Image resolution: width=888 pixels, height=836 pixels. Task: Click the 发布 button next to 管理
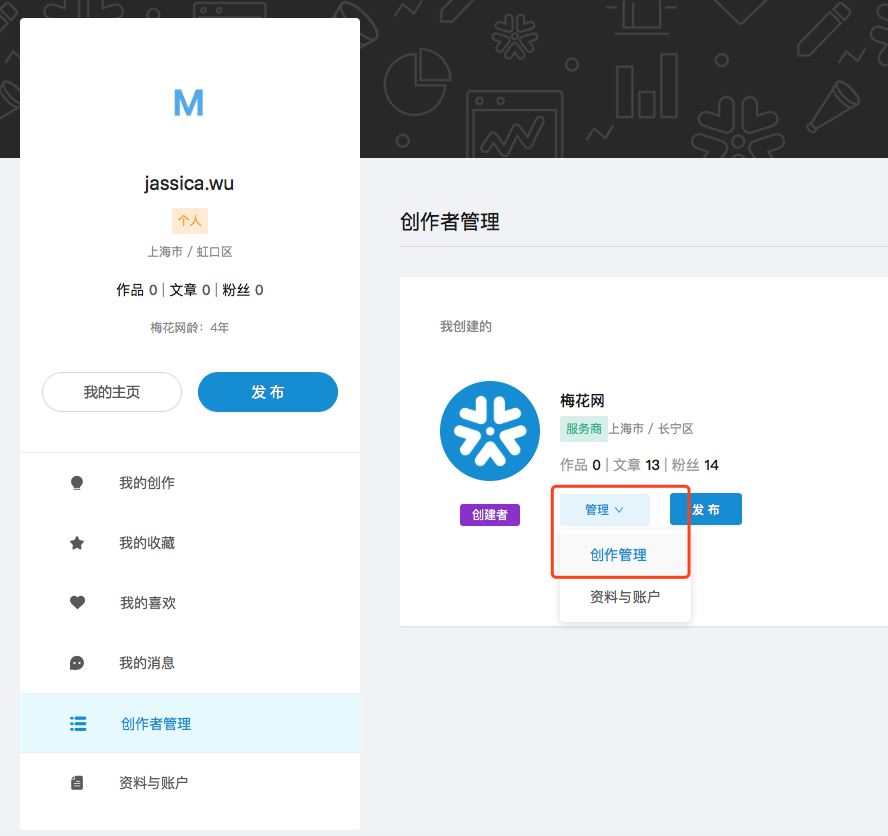click(x=705, y=509)
